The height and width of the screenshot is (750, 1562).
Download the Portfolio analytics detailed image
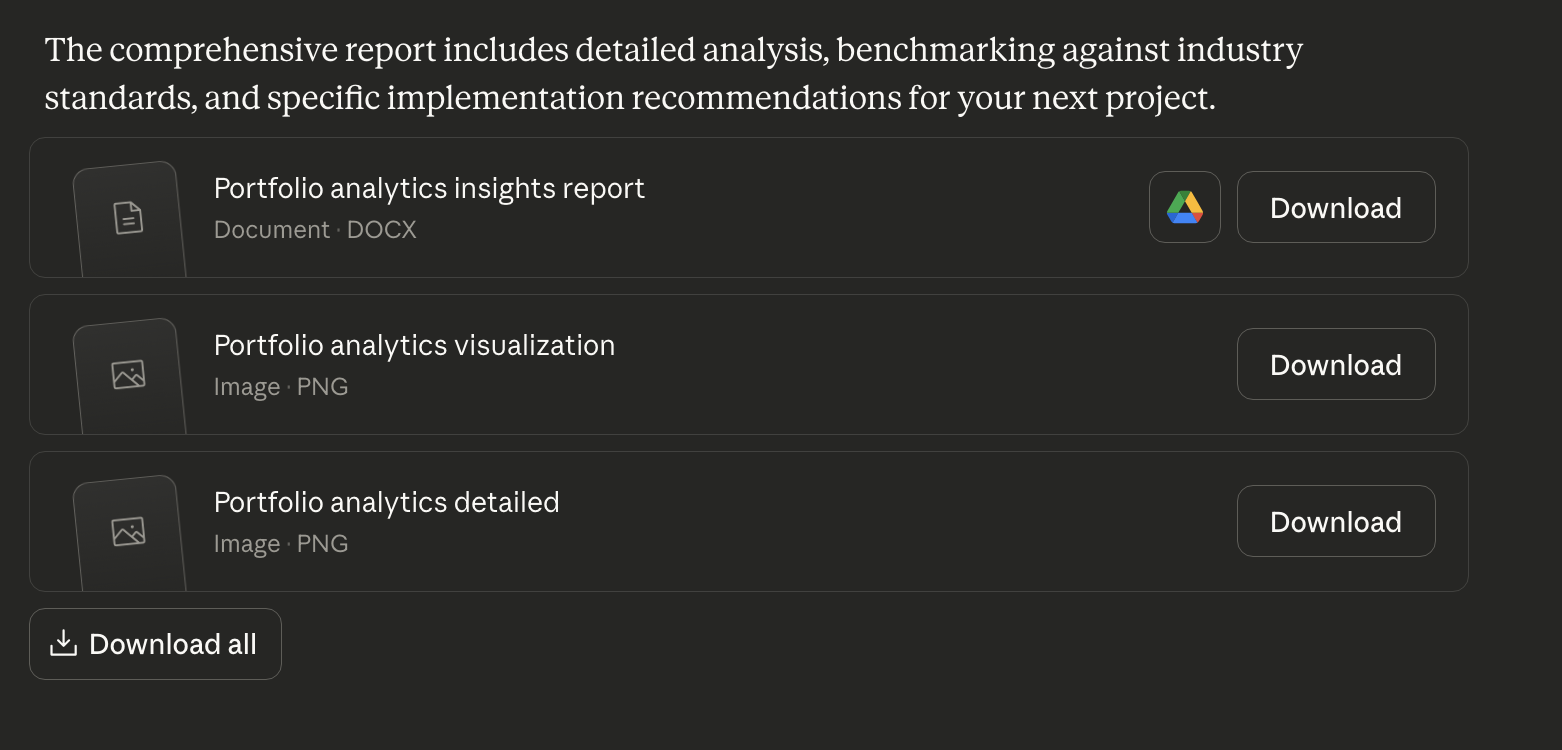[x=1335, y=521]
